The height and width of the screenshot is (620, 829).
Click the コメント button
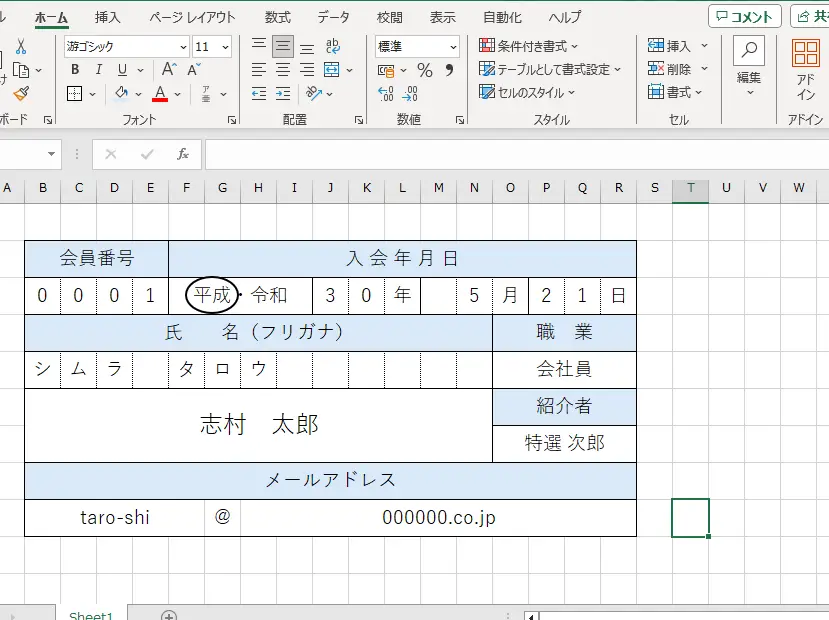pyautogui.click(x=745, y=17)
